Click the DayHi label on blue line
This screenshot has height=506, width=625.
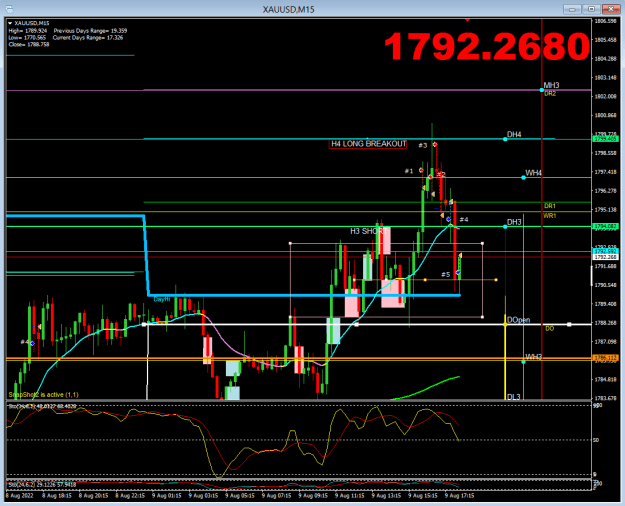pos(162,299)
